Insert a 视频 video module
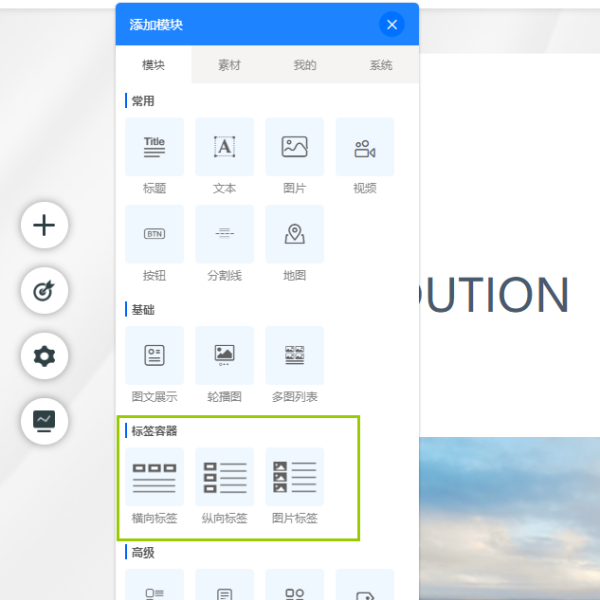 point(365,147)
